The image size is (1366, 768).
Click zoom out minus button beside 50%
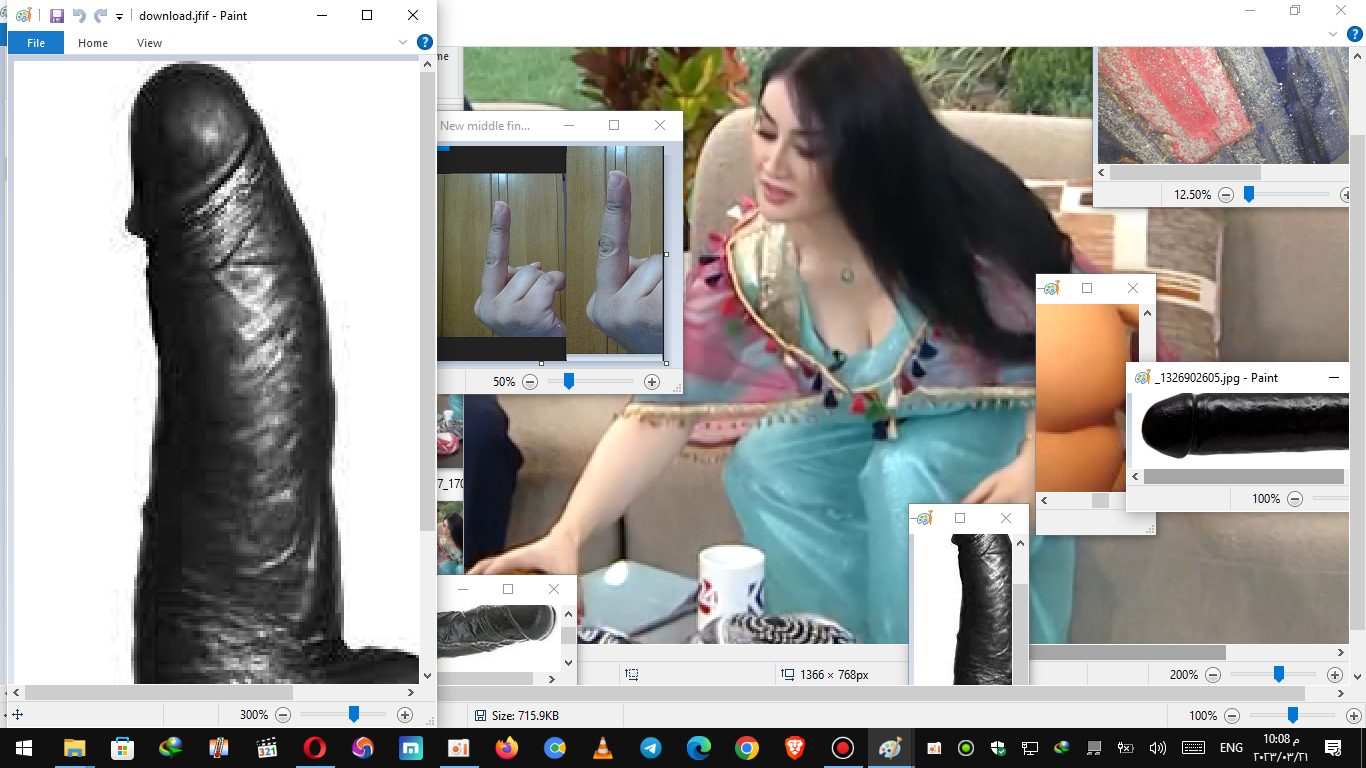pyautogui.click(x=530, y=382)
